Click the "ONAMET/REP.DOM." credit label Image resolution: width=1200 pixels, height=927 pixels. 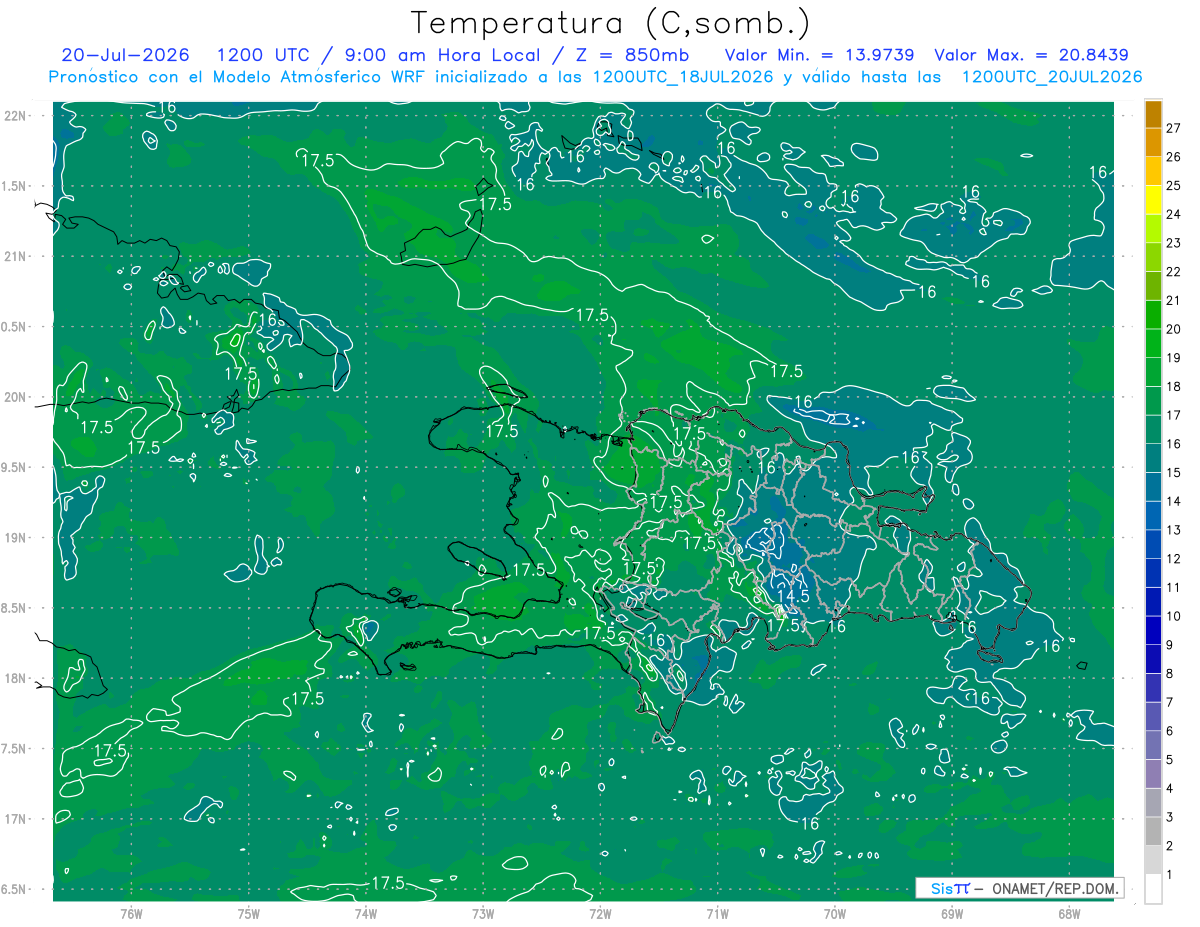point(1055,888)
